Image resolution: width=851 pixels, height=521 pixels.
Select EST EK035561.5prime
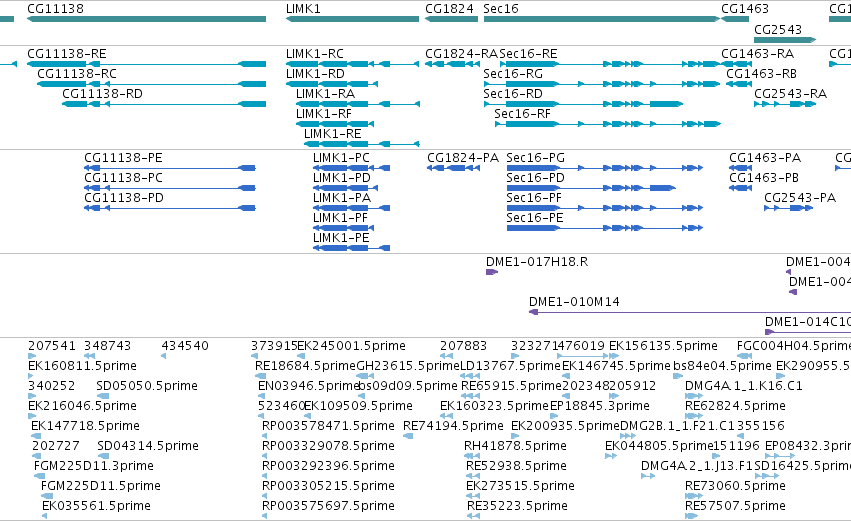pos(97,506)
